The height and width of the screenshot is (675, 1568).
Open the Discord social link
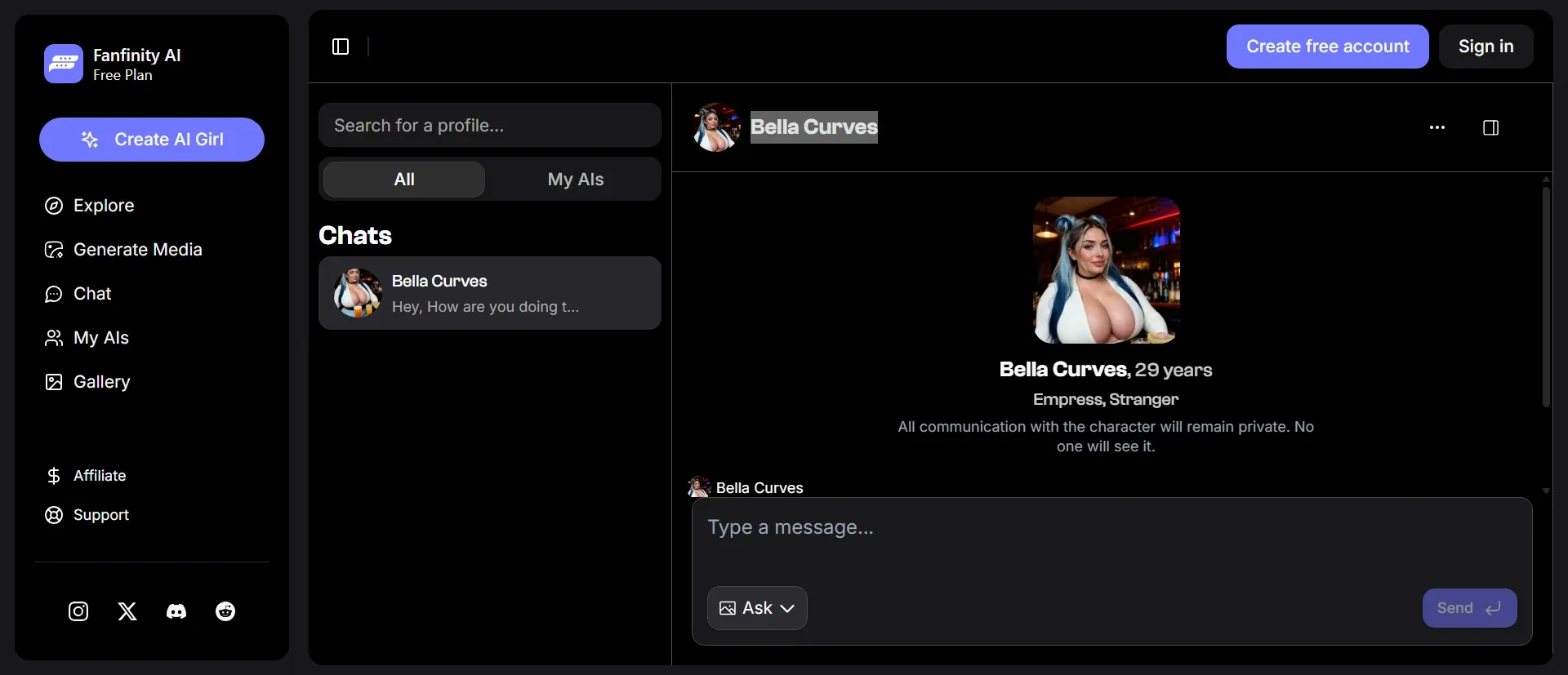click(176, 611)
